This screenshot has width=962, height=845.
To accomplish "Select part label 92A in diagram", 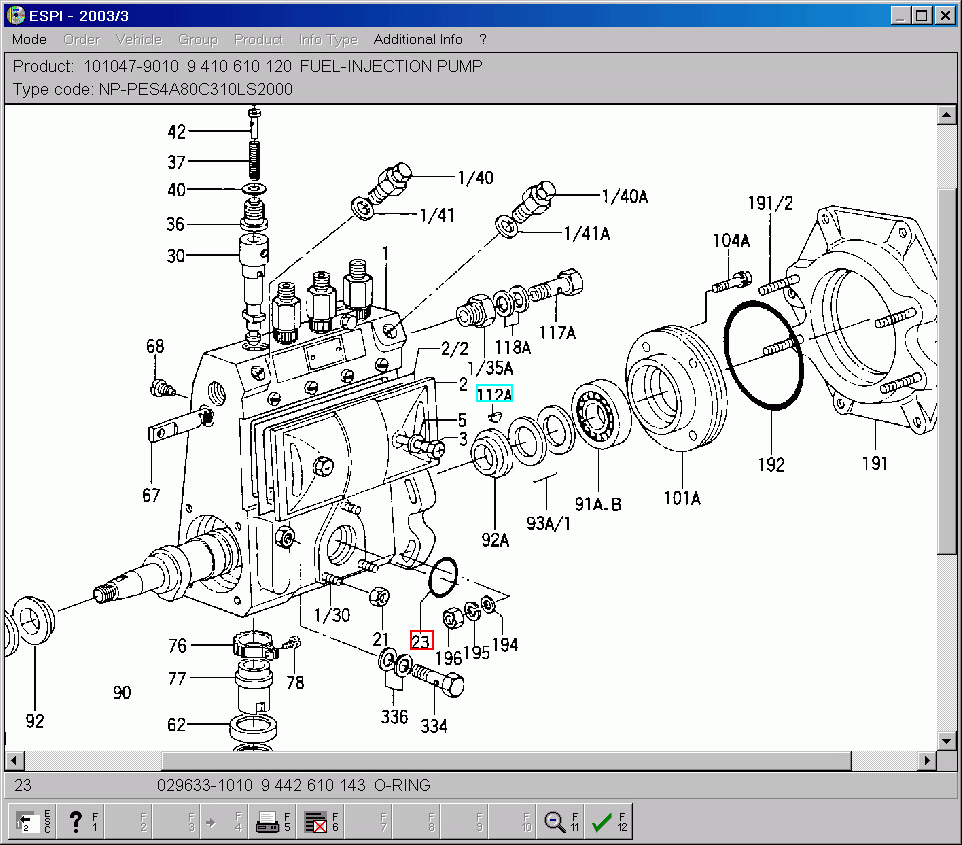I will pos(495,540).
